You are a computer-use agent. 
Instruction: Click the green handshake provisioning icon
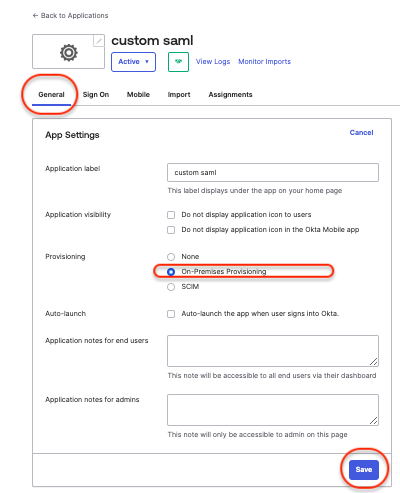(x=178, y=62)
